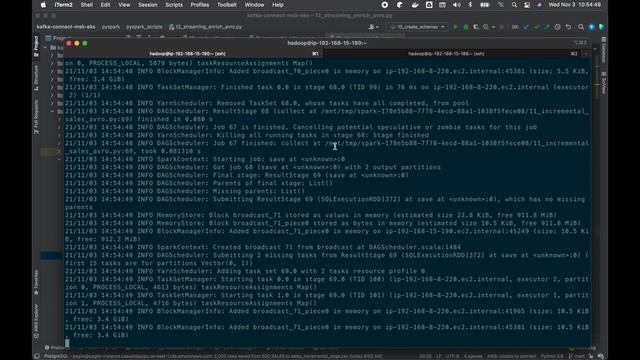Click the encoding indicator in PyCharm status bar
The height and width of the screenshot is (360, 640).
pyautogui.click(x=452, y=356)
